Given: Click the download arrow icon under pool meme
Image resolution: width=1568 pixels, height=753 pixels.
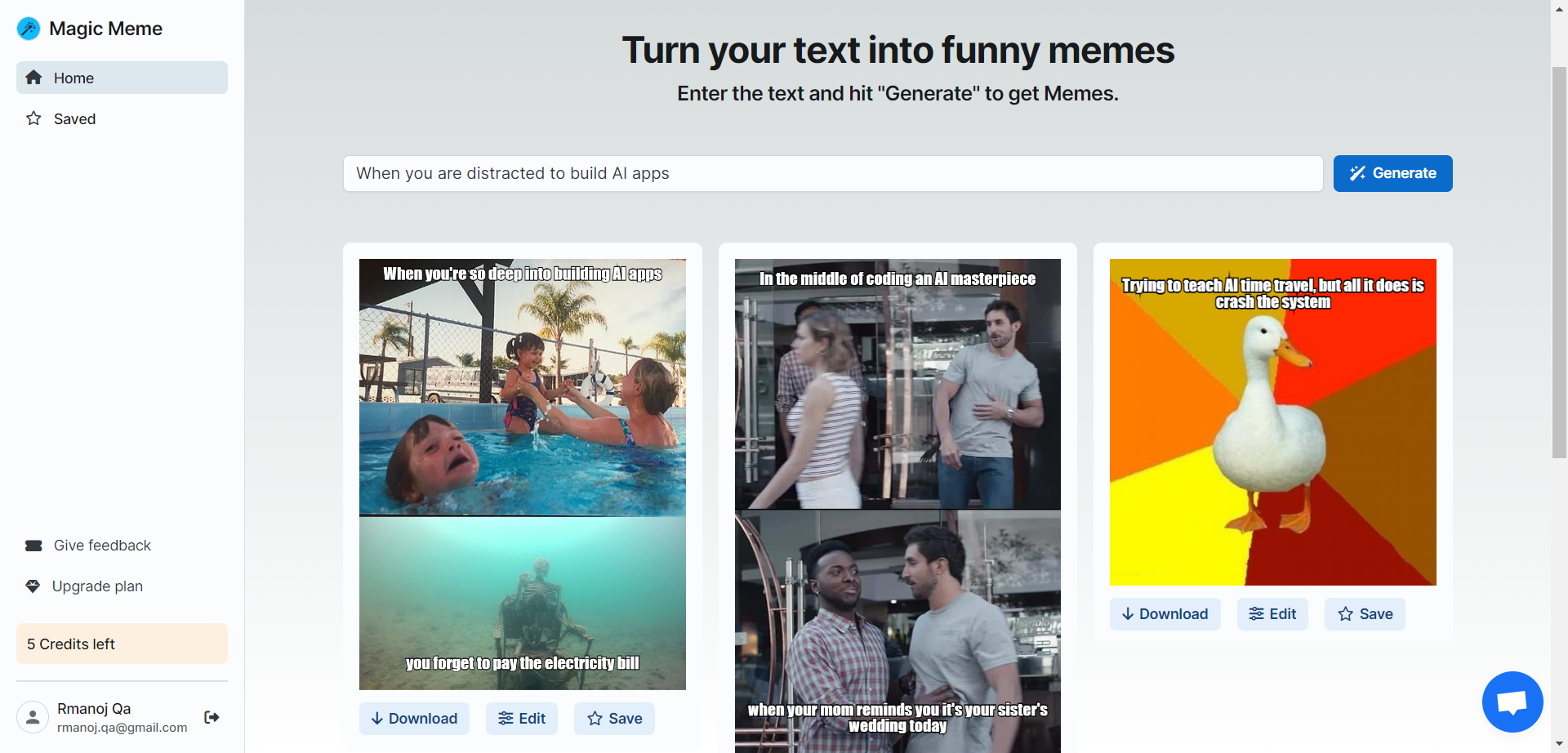Looking at the screenshot, I should click(377, 719).
